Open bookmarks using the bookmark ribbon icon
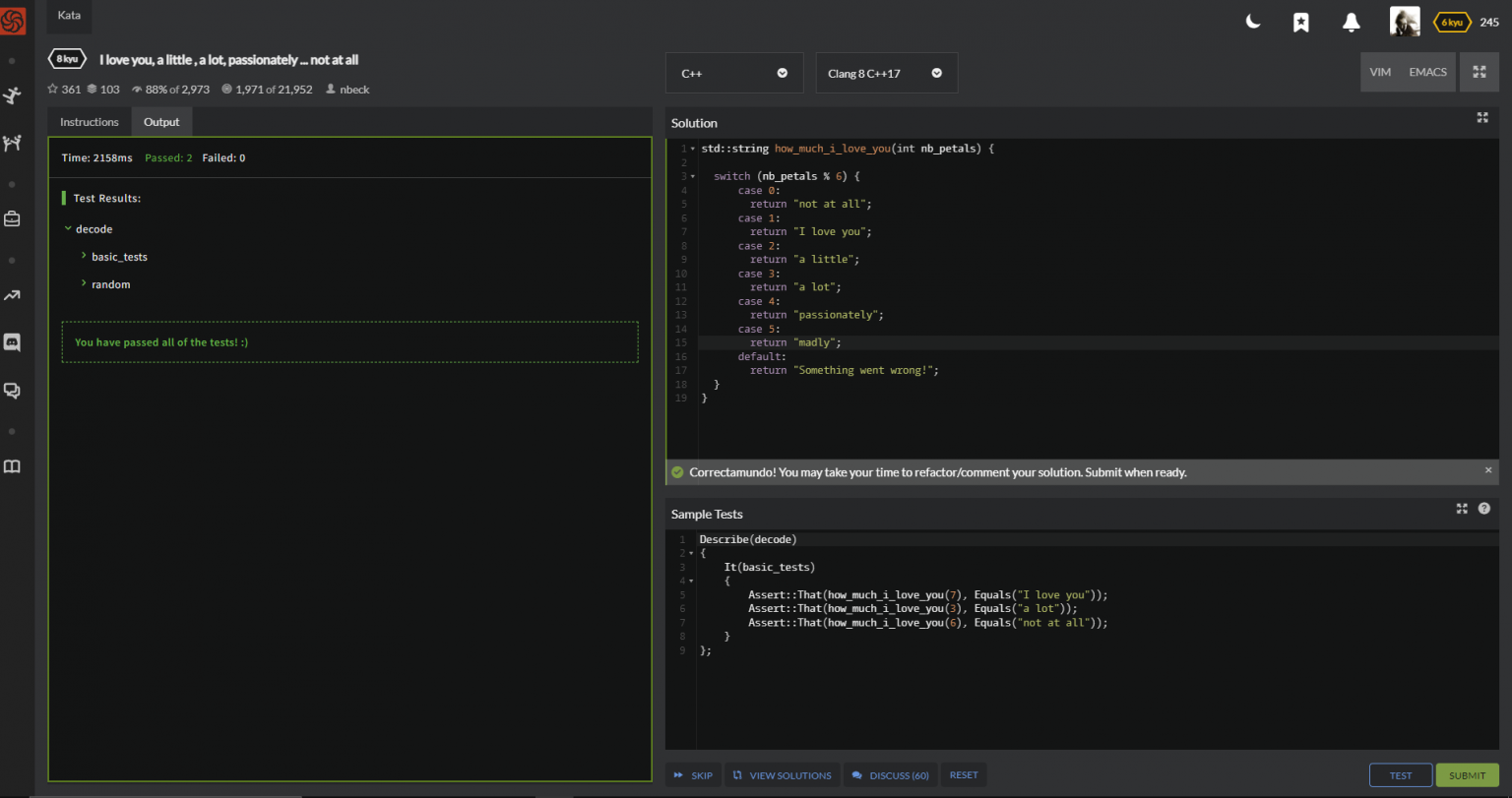 click(1301, 21)
